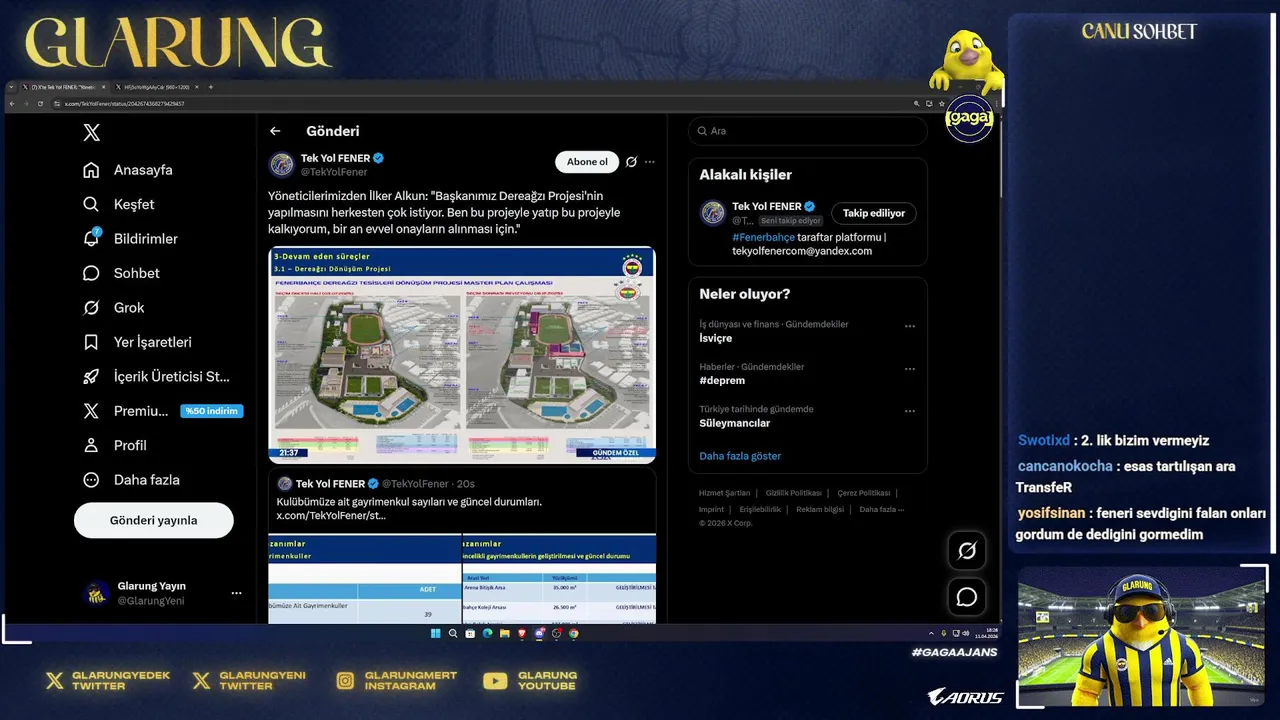Screen dimensions: 1280x720
Task: Open options for İsviçre trend
Action: click(x=910, y=326)
